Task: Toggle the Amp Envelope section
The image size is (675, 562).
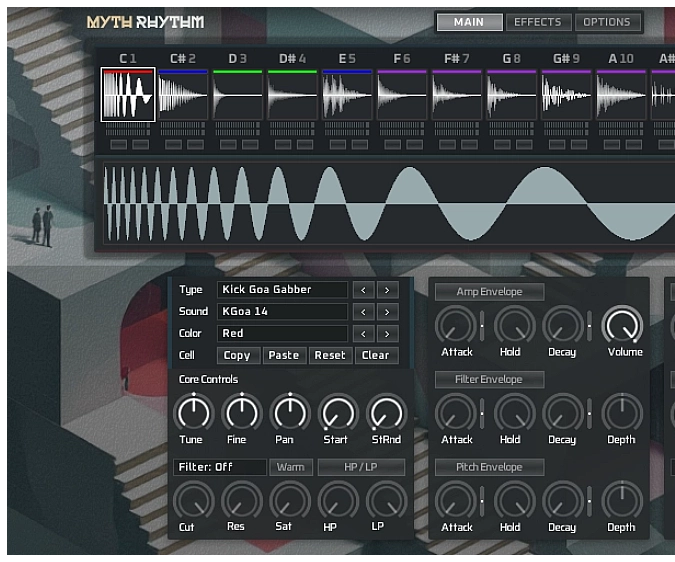Action: pos(489,292)
